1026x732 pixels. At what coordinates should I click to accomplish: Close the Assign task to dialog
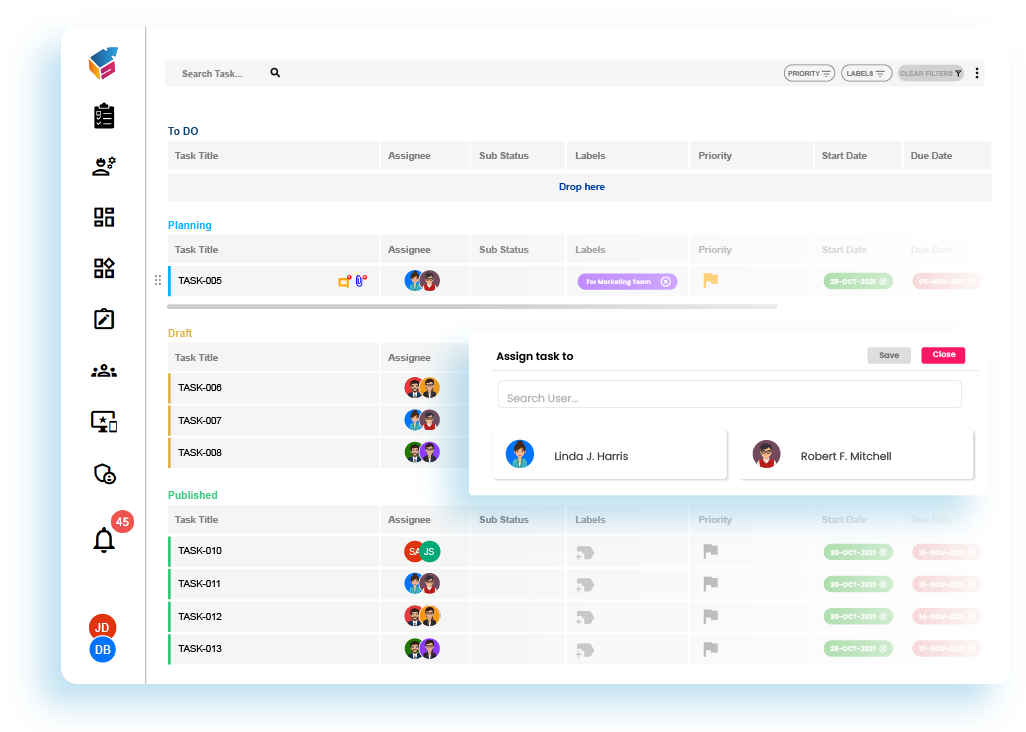tap(944, 355)
